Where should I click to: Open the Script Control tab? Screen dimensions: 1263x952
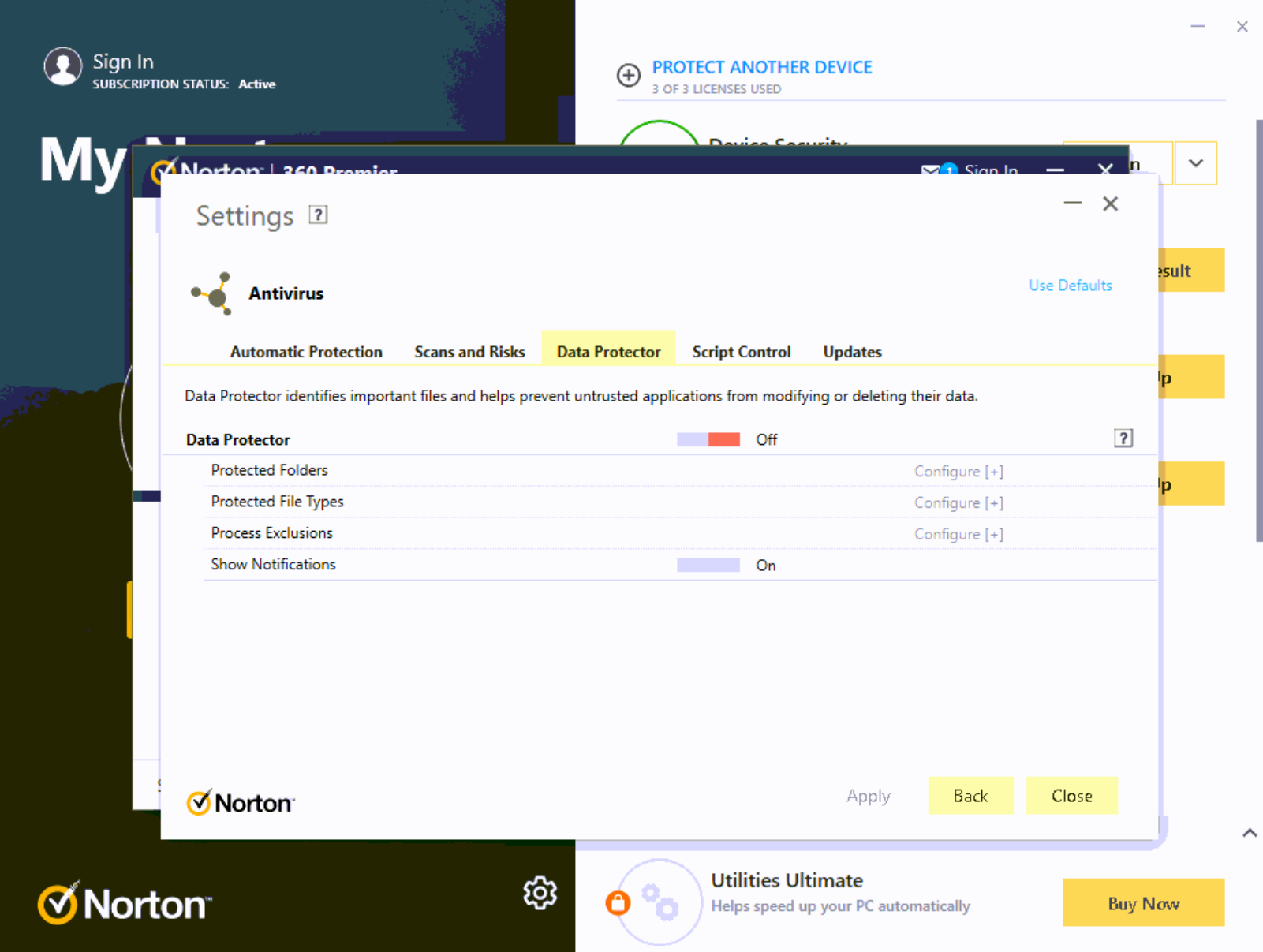click(742, 352)
